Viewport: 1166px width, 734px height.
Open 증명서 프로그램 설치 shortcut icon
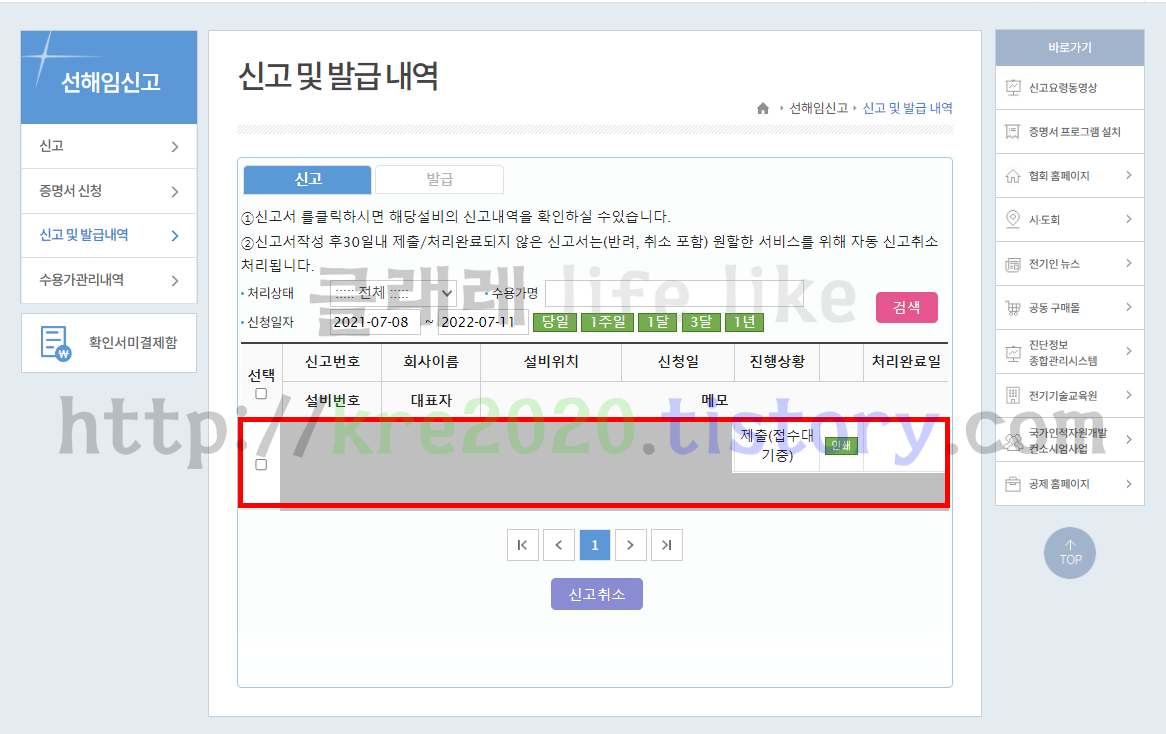coord(1013,132)
